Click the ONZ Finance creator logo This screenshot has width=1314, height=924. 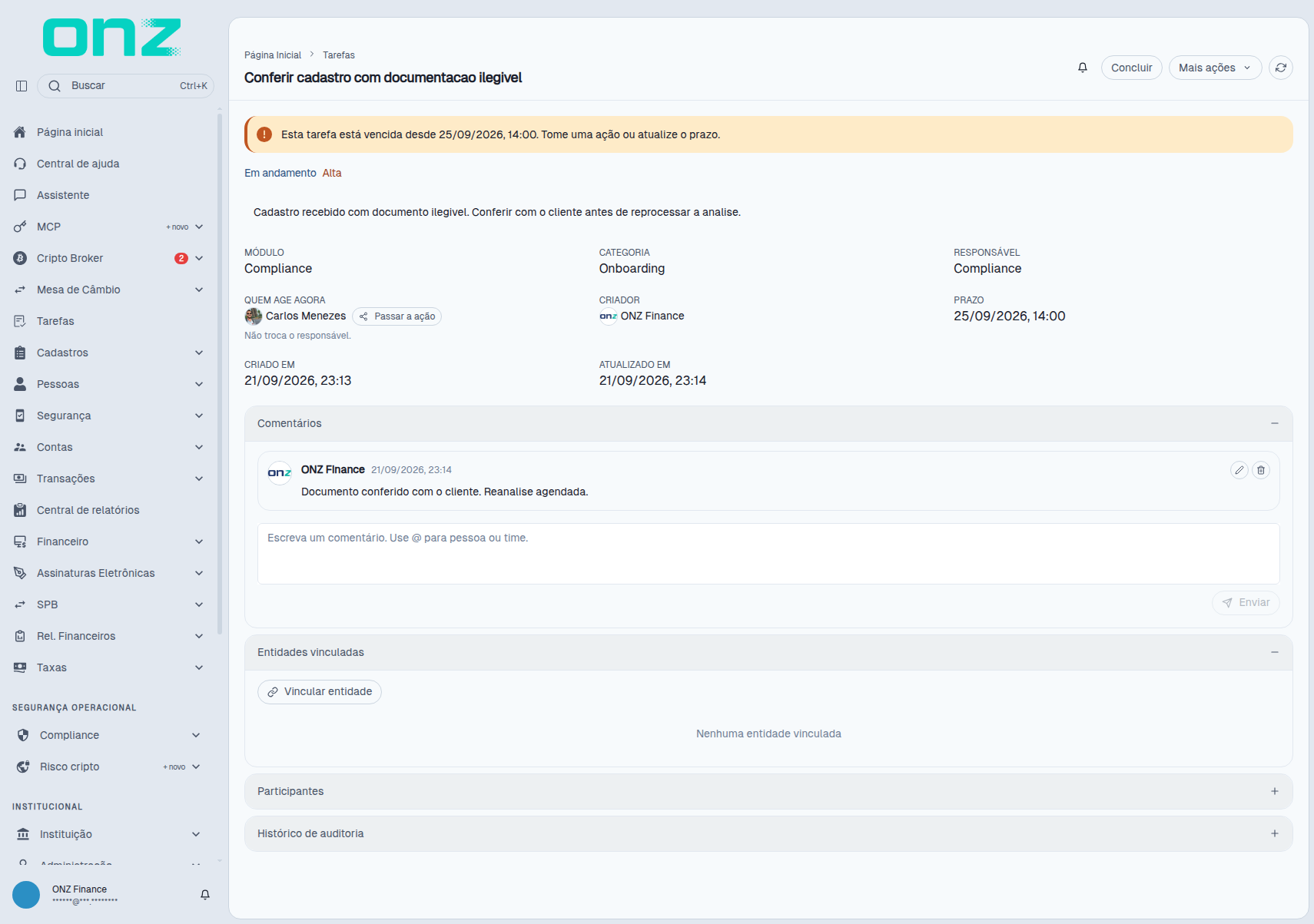(x=608, y=316)
